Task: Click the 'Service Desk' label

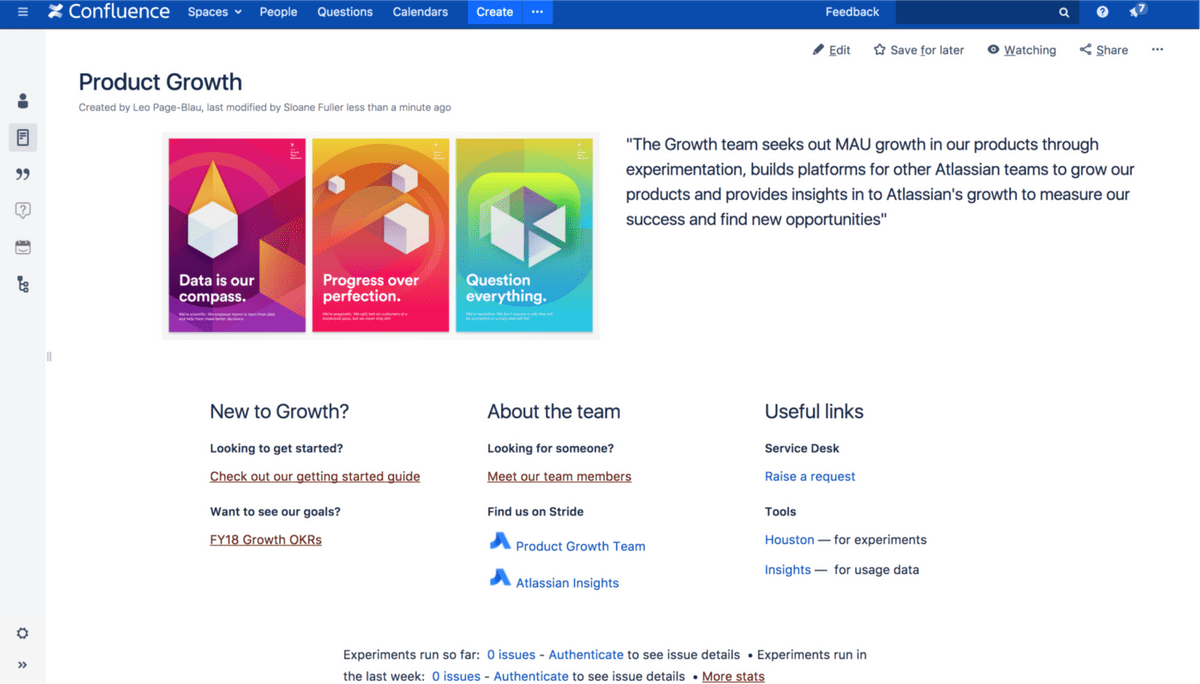Action: 802,449
